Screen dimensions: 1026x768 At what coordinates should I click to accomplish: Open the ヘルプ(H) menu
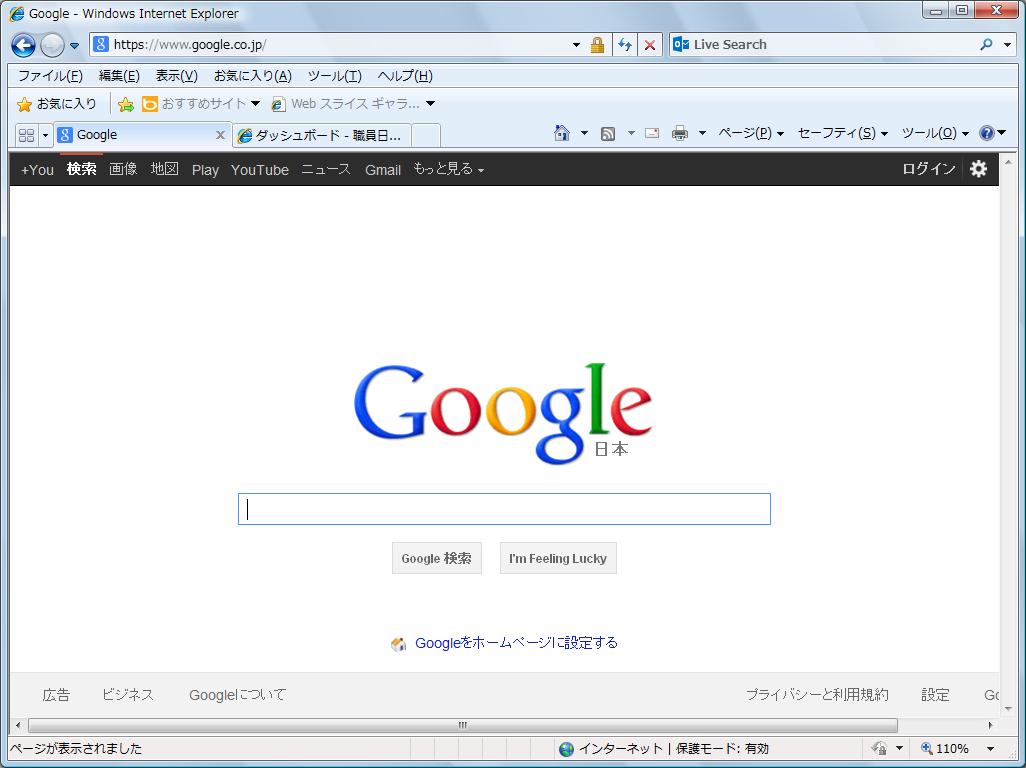click(405, 76)
